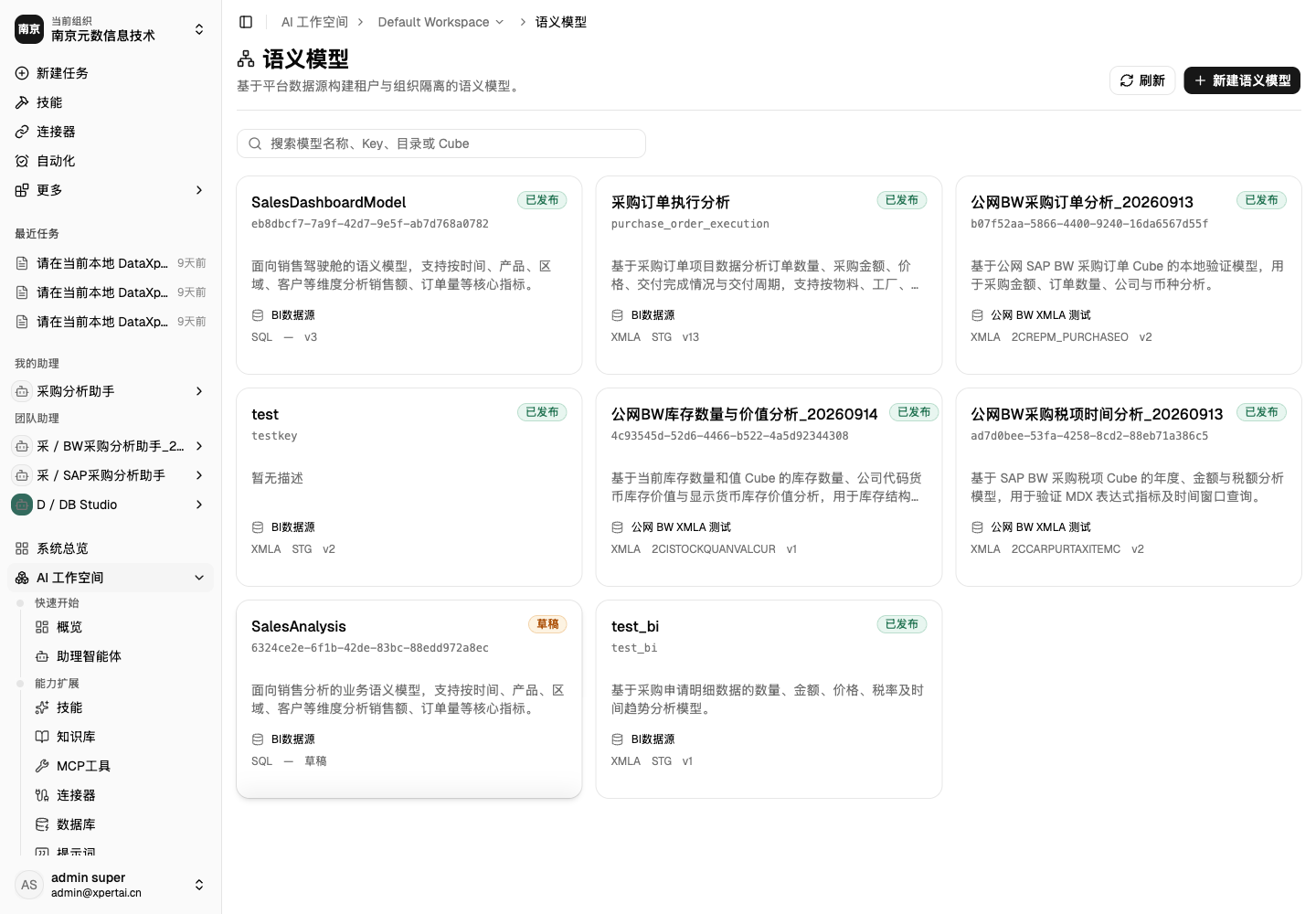Click the 刷新 button
The width and height of the screenshot is (1316, 914).
(1142, 80)
